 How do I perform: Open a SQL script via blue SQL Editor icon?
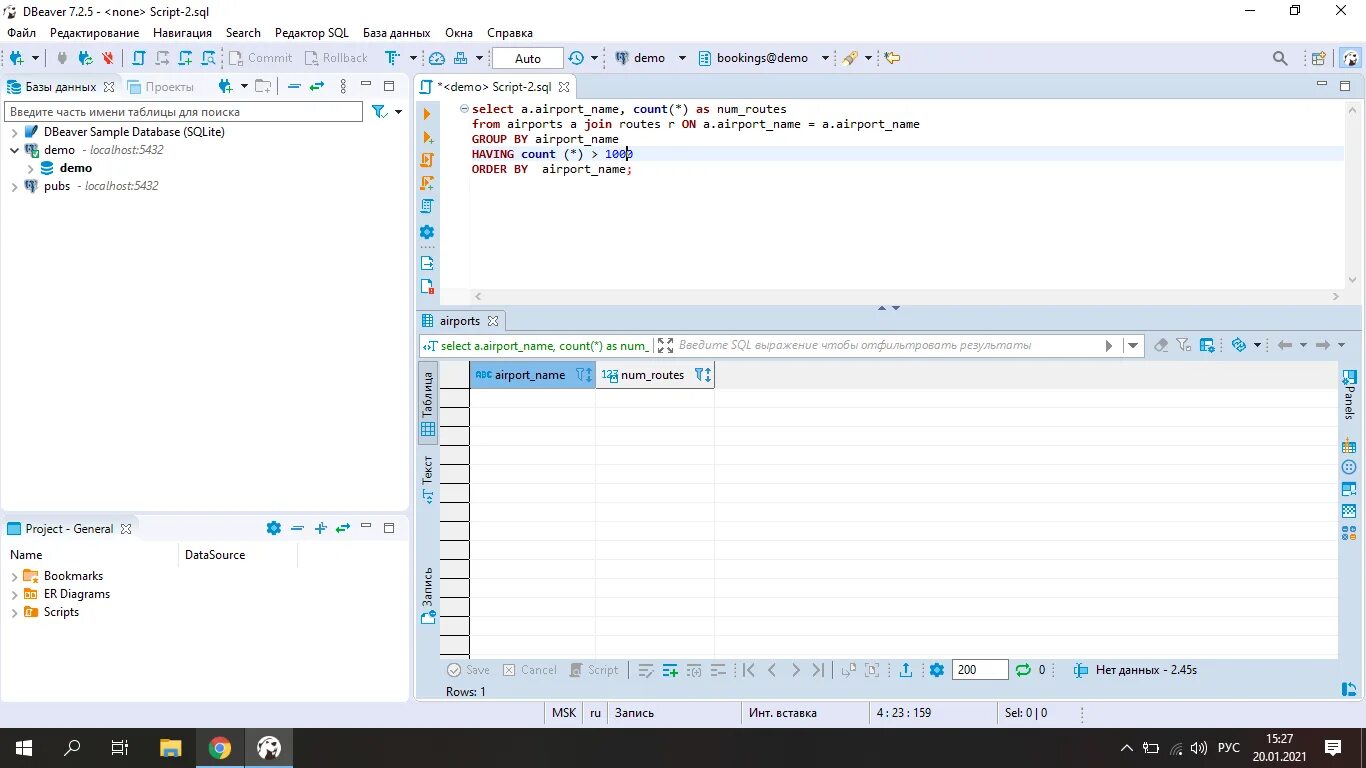139,58
